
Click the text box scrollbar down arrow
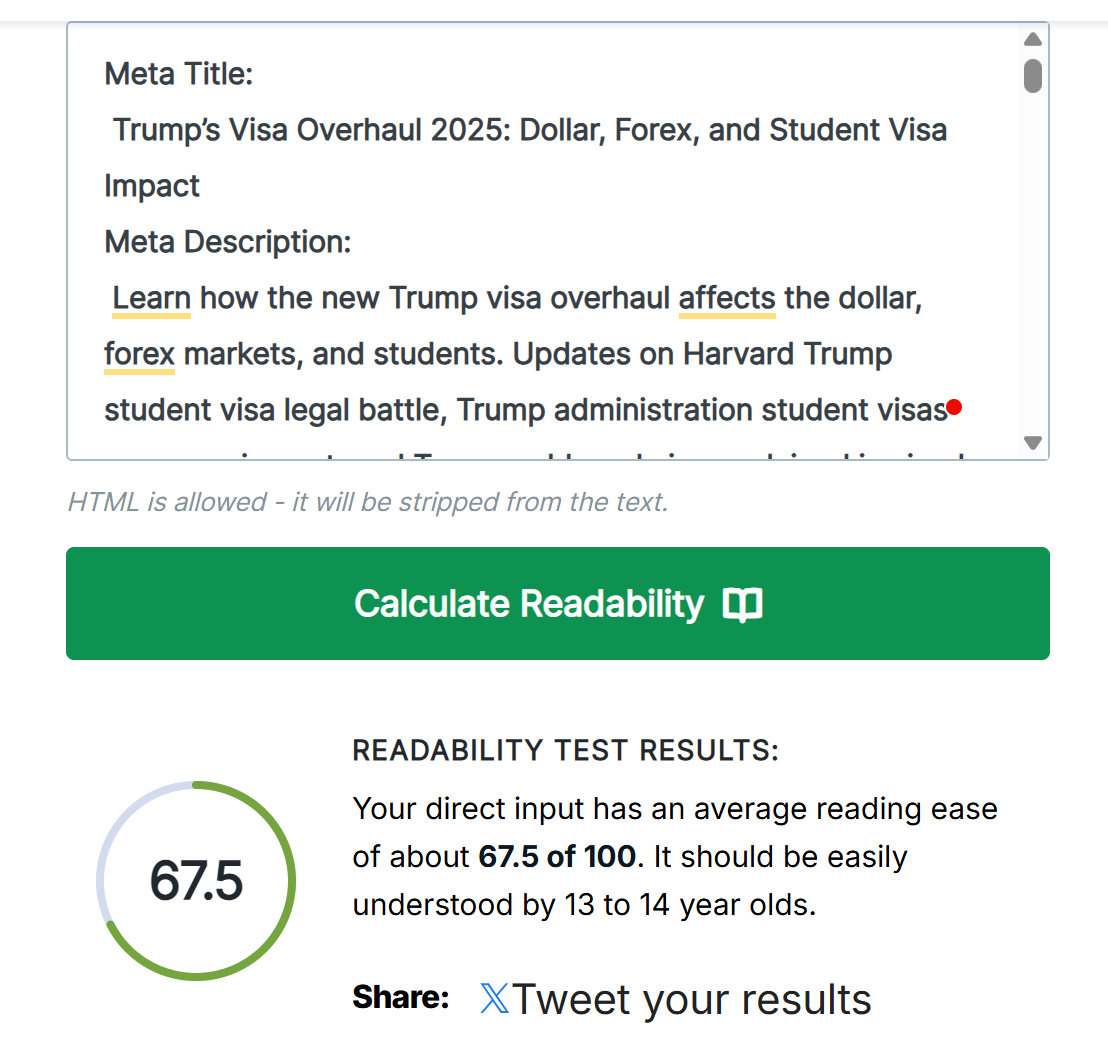coord(1033,442)
